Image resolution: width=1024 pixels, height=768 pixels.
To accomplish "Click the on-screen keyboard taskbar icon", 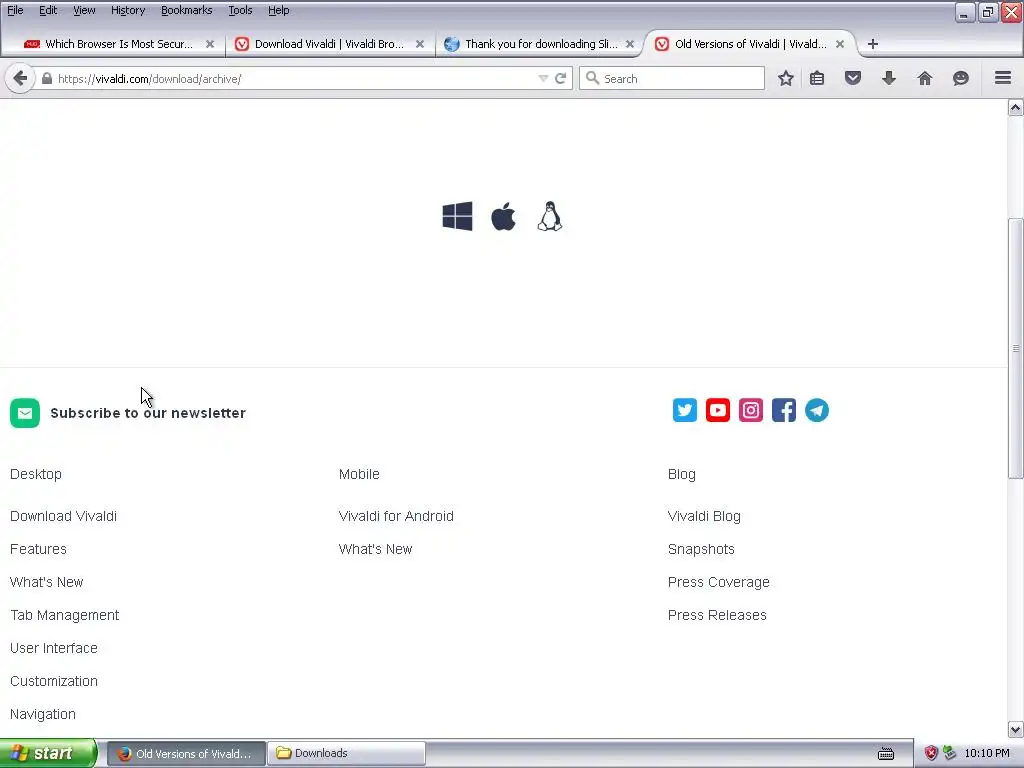I will (x=886, y=754).
